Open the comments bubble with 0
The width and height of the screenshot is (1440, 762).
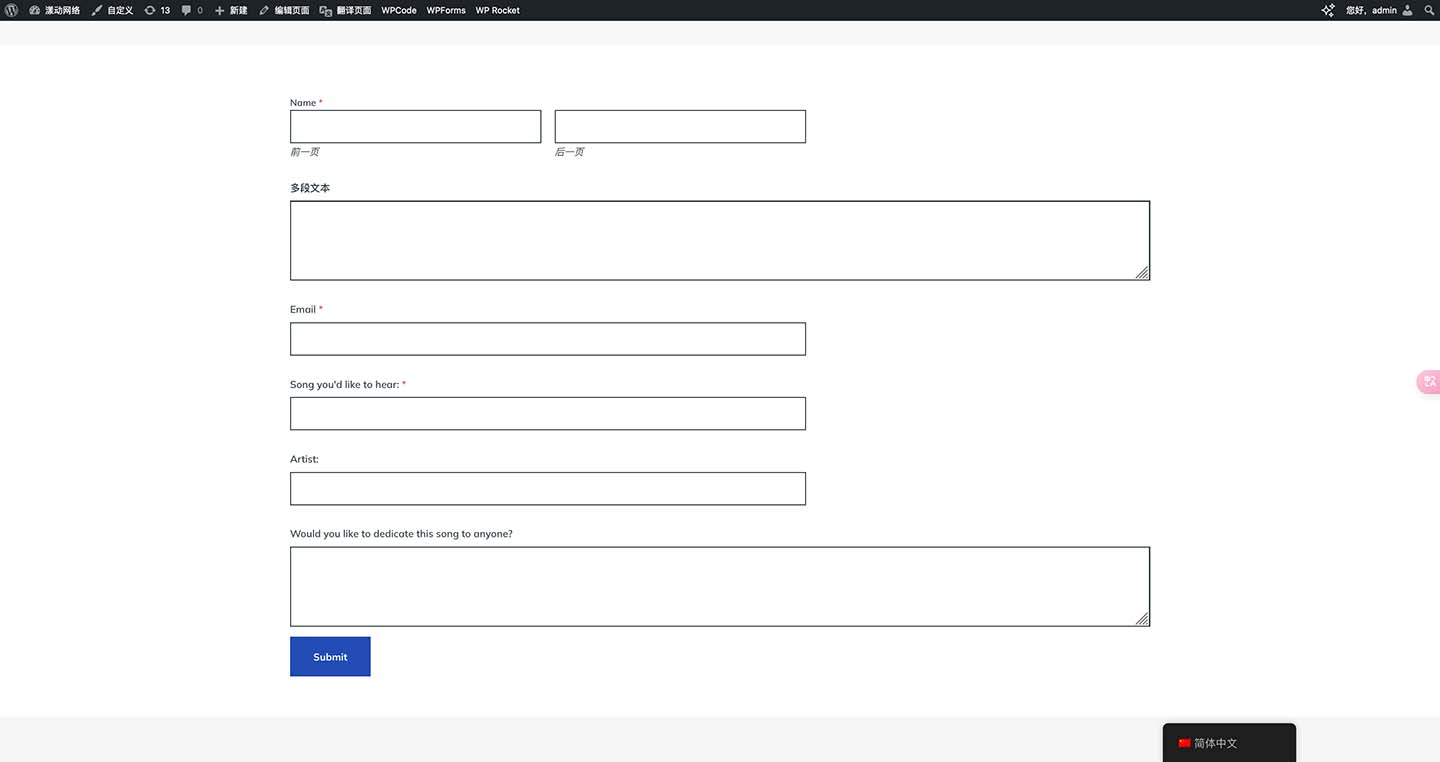[192, 10]
